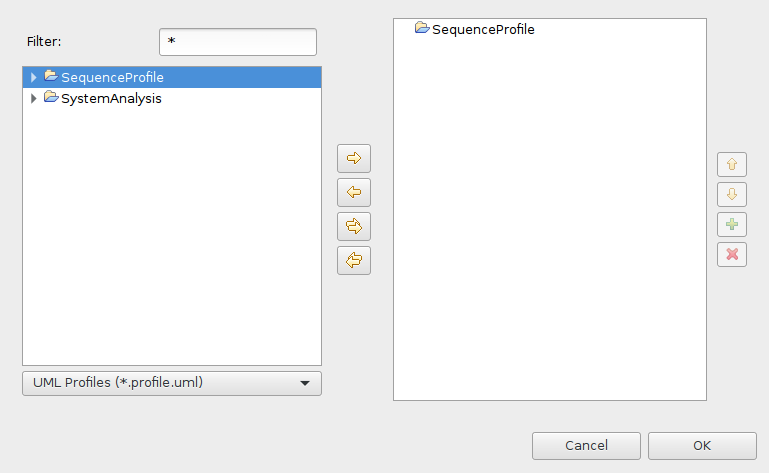
Task: Click the Filter text field
Action: coord(238,42)
